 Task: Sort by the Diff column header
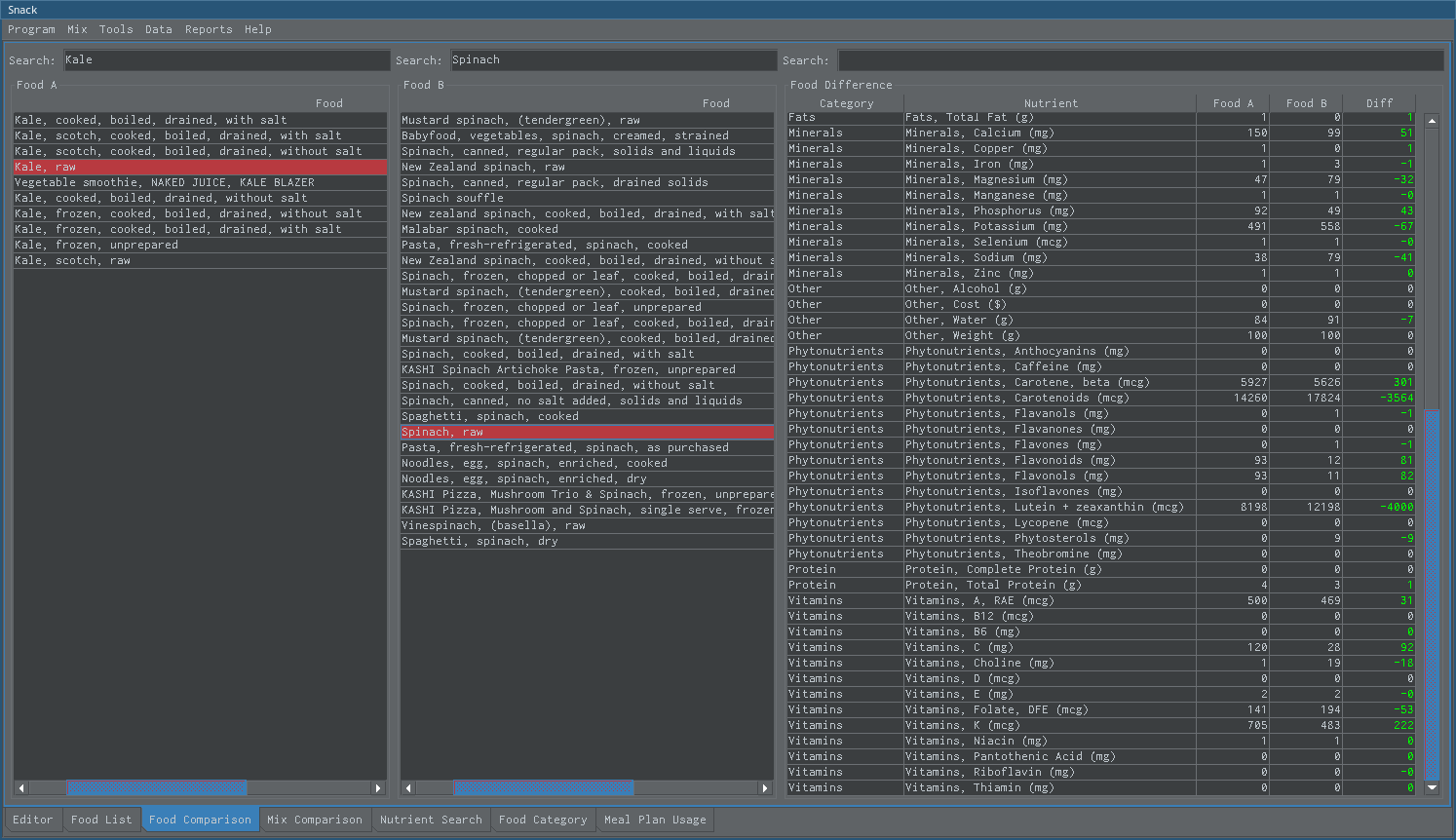tap(1379, 103)
